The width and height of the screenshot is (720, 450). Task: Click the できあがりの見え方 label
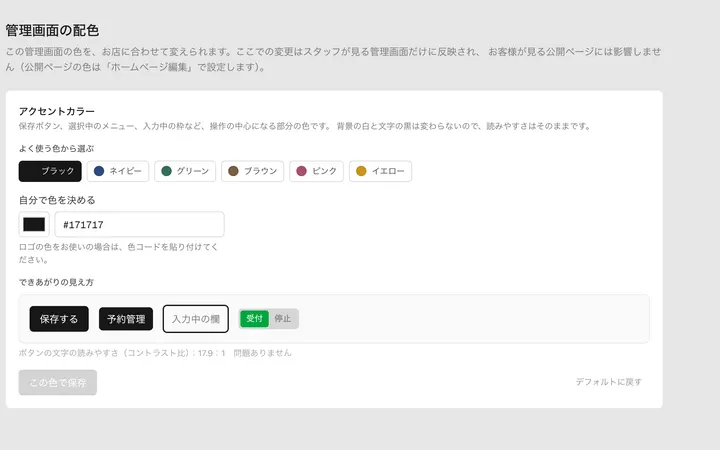pyautogui.click(x=56, y=282)
